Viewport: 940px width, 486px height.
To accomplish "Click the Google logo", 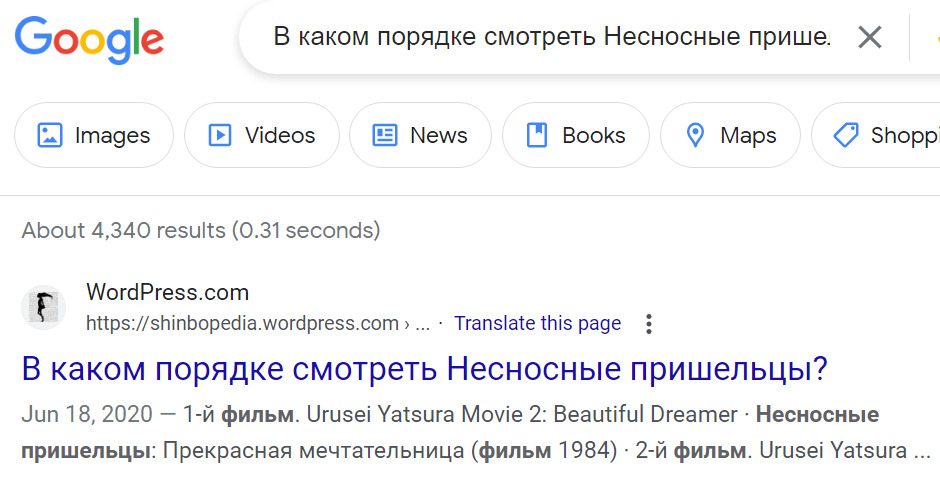I will 89,38.
